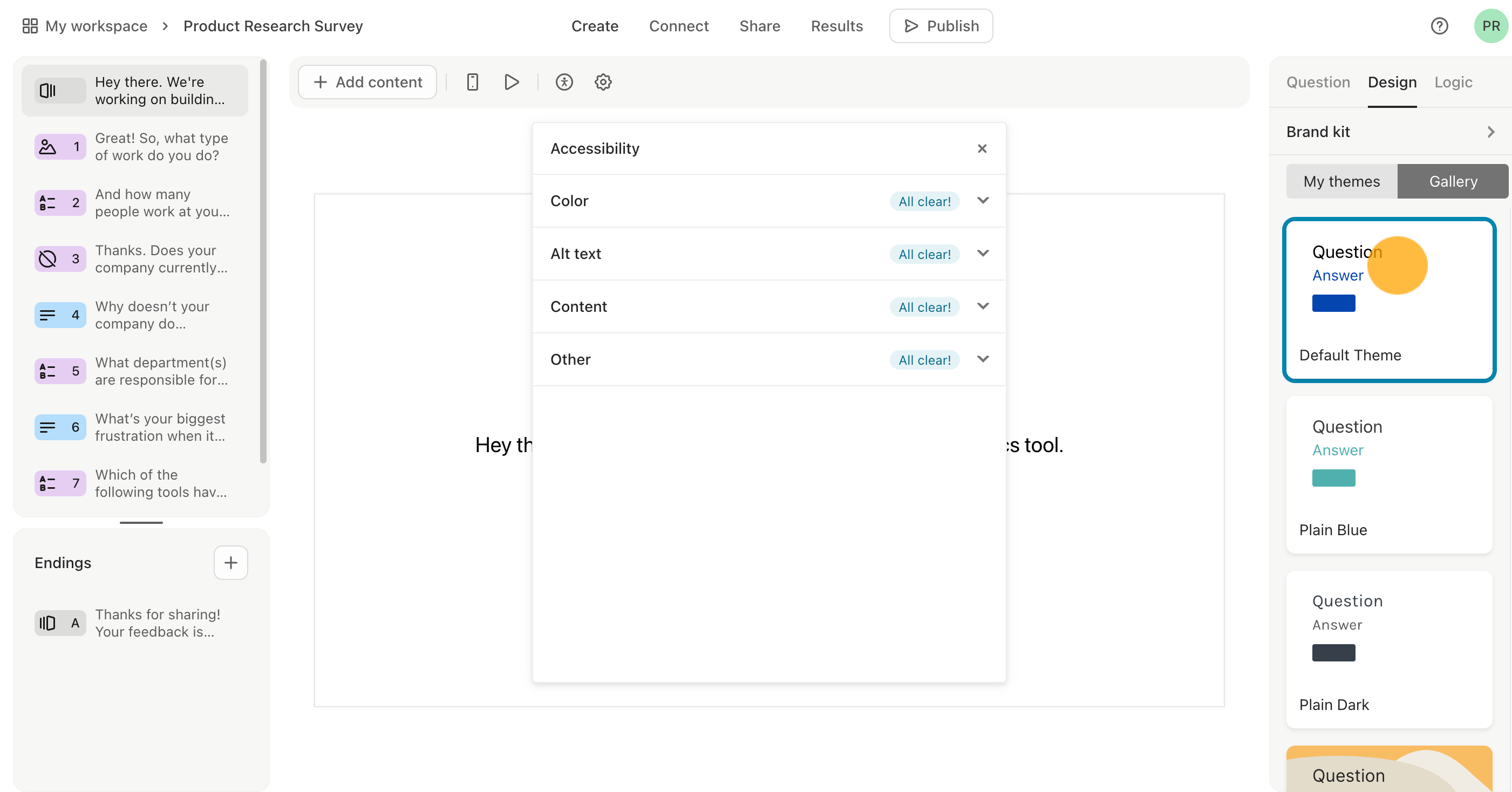Click 'All clear!' badge in Other row
Viewport: 1512px width, 792px height.
tap(924, 360)
